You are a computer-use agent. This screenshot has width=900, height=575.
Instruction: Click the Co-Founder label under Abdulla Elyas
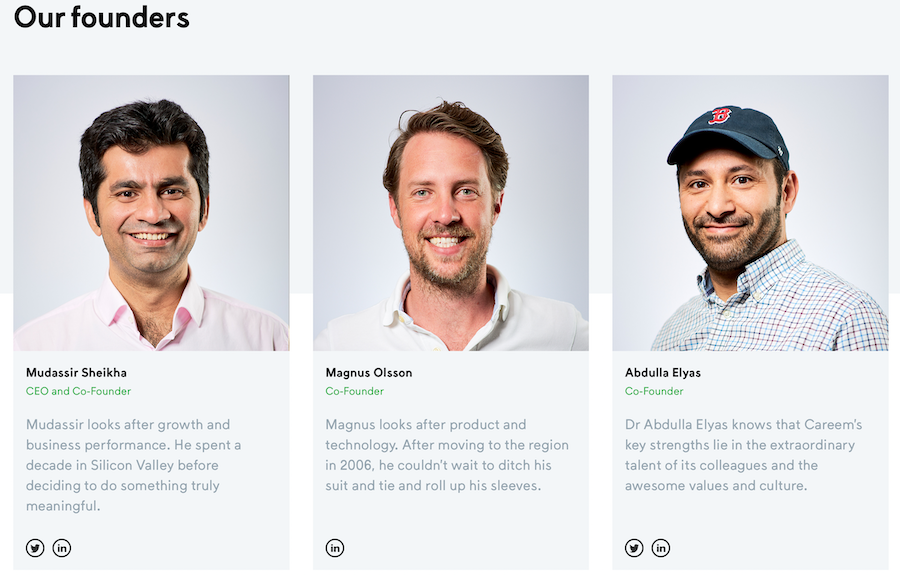click(654, 391)
